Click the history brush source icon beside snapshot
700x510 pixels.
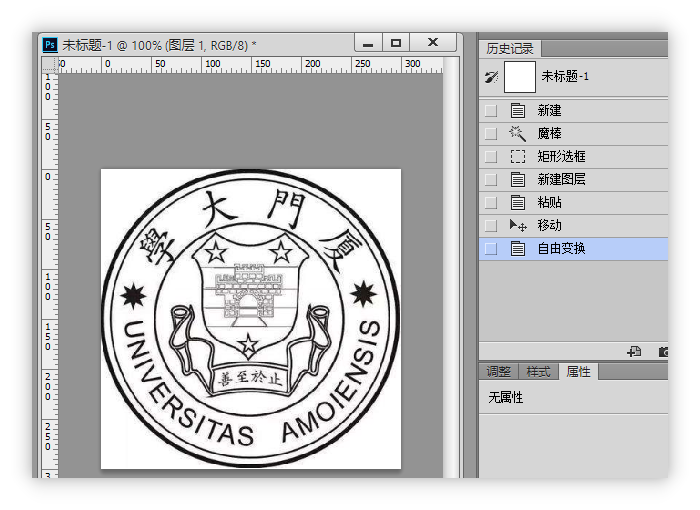(x=491, y=76)
